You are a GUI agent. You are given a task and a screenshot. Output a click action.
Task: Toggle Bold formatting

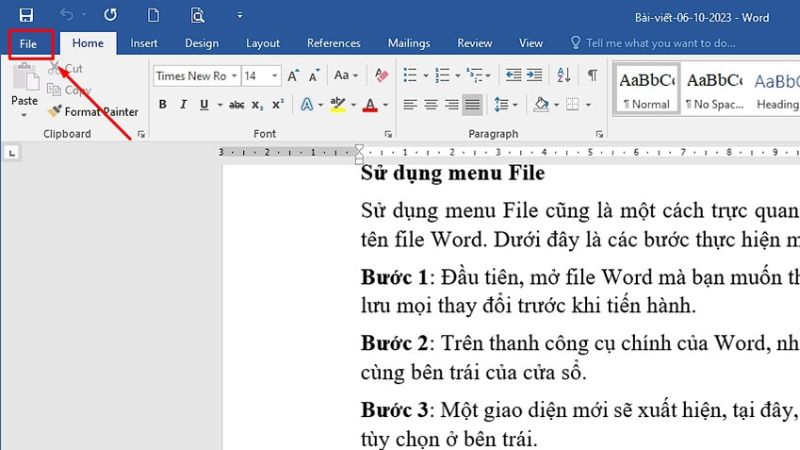(163, 105)
